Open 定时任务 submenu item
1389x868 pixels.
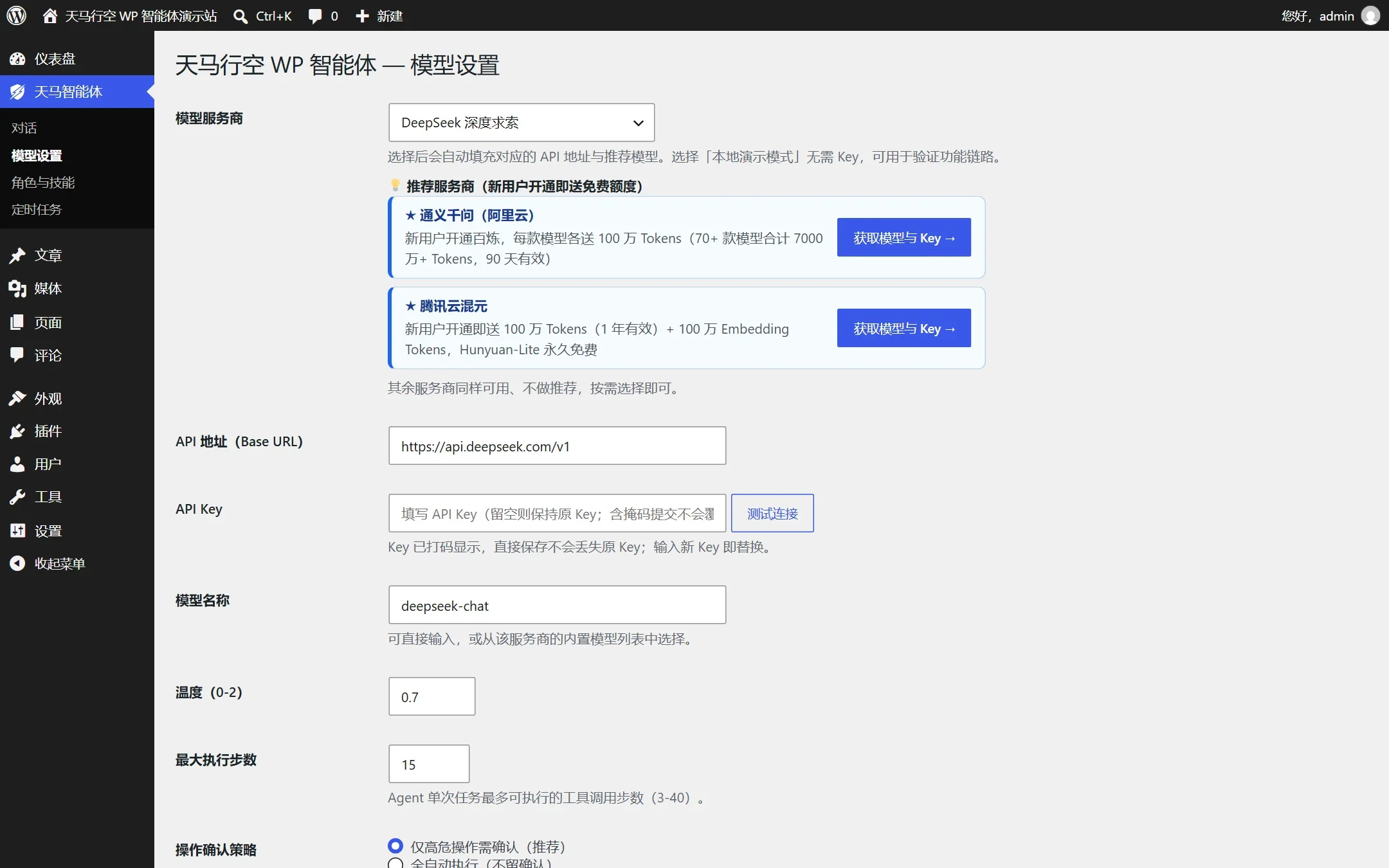(x=37, y=210)
